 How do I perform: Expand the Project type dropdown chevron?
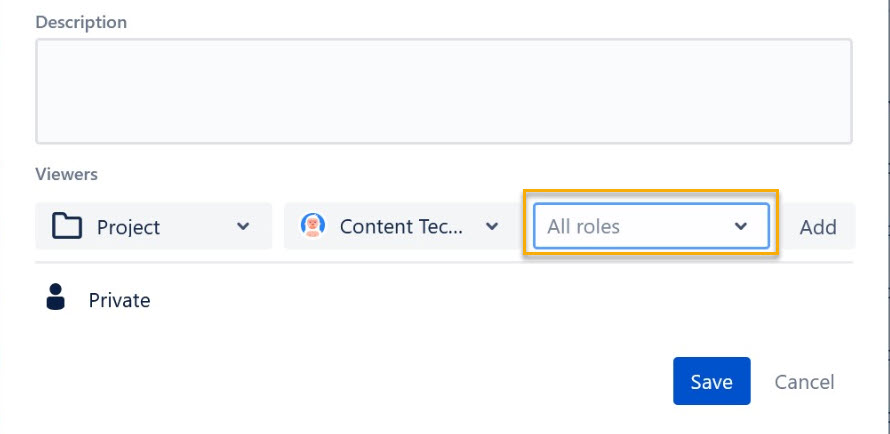(243, 226)
